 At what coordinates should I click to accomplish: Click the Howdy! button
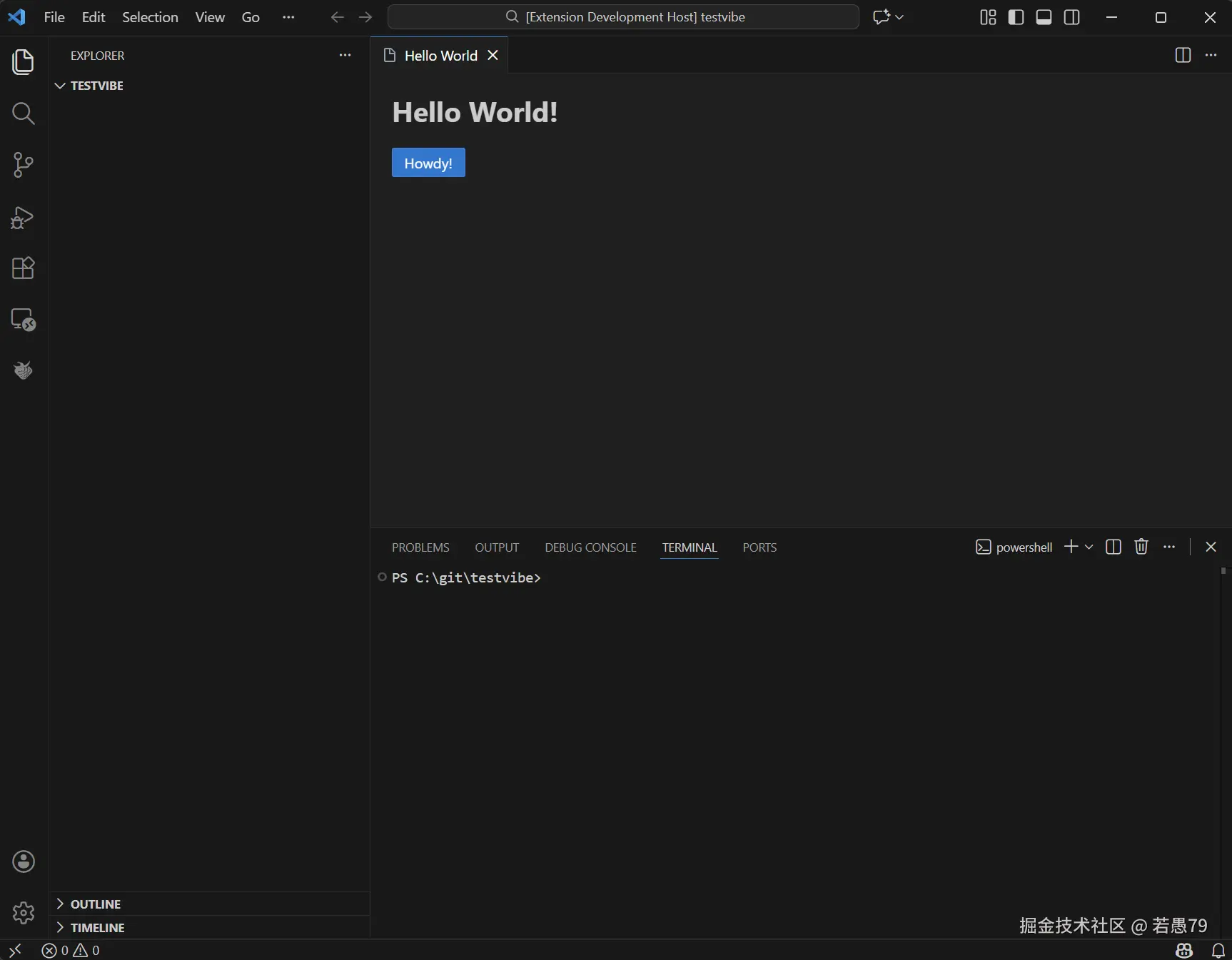pos(428,163)
